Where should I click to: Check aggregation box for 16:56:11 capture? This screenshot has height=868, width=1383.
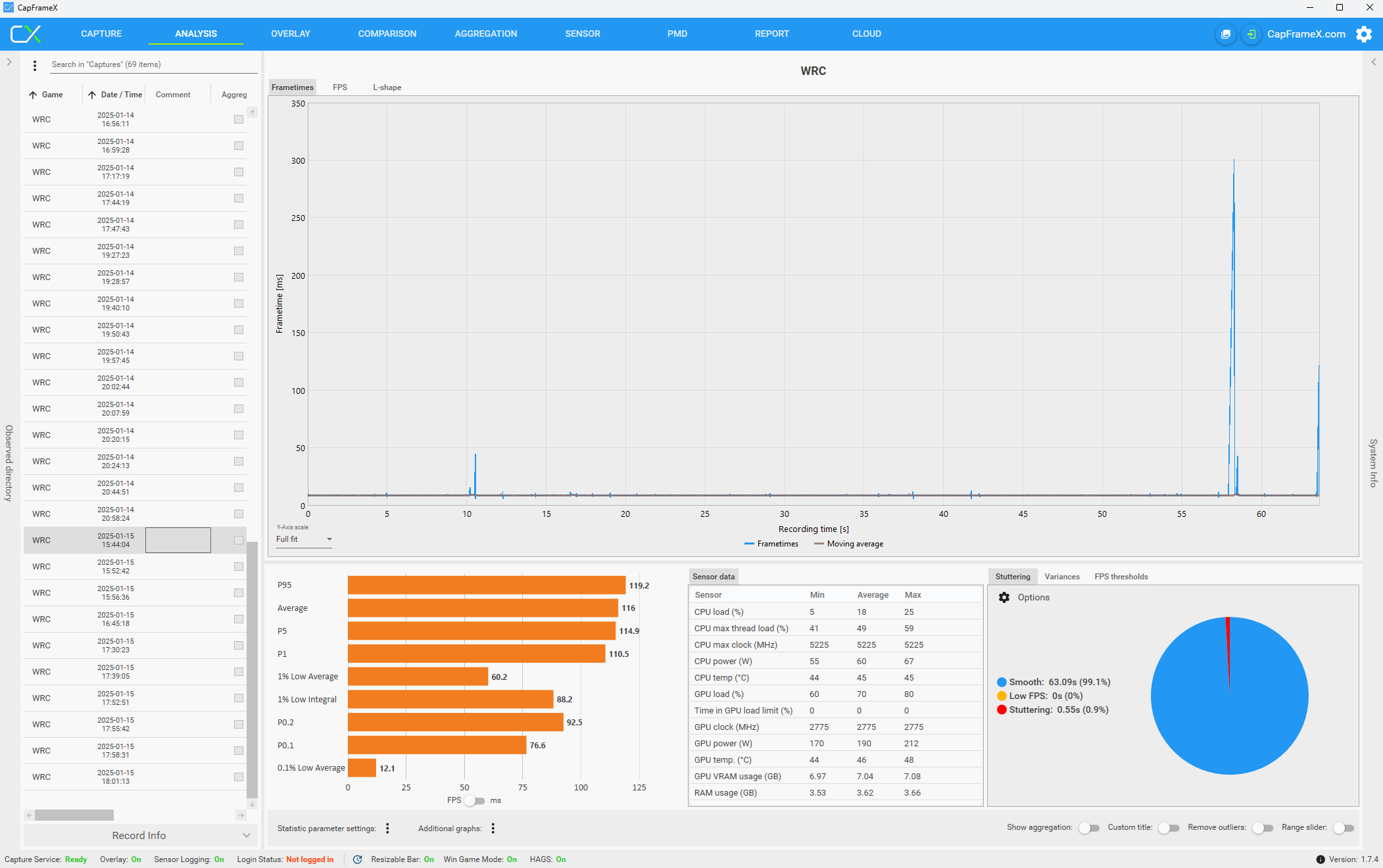pyautogui.click(x=239, y=120)
